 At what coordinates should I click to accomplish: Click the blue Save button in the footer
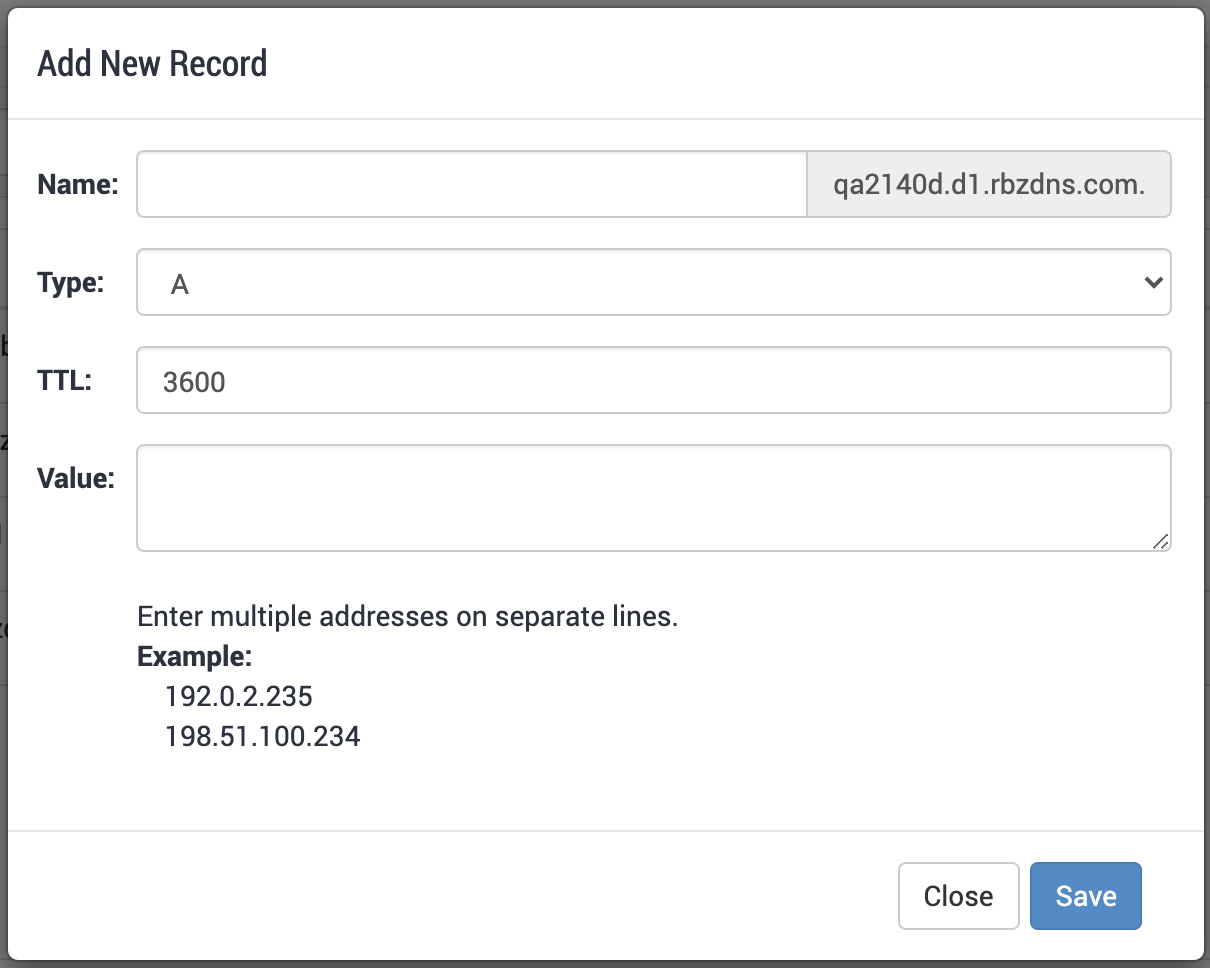click(x=1085, y=896)
